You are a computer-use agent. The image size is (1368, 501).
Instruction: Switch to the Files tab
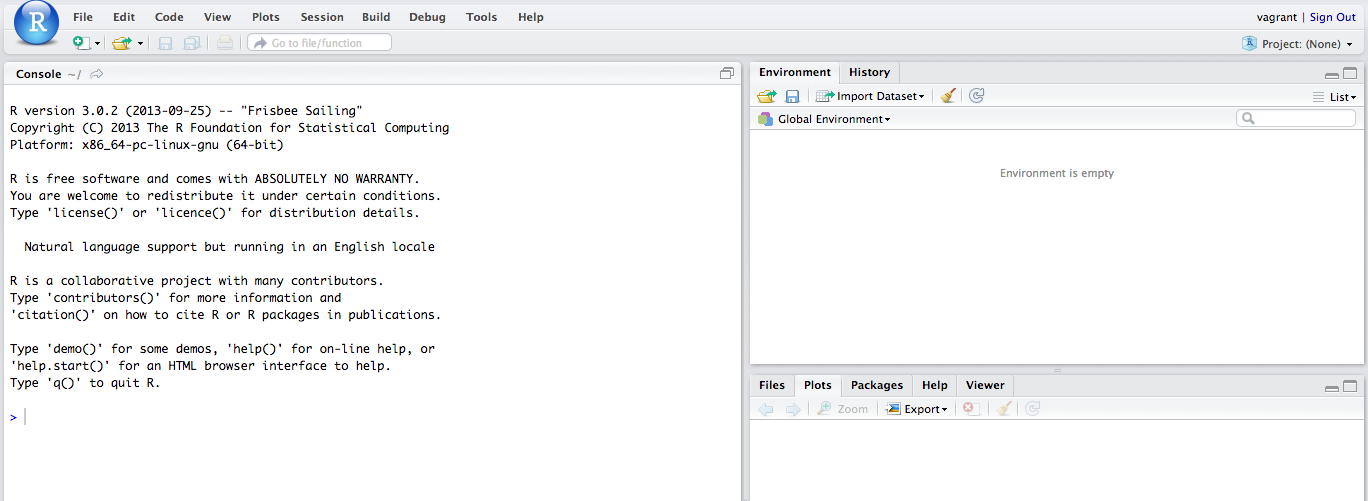772,385
